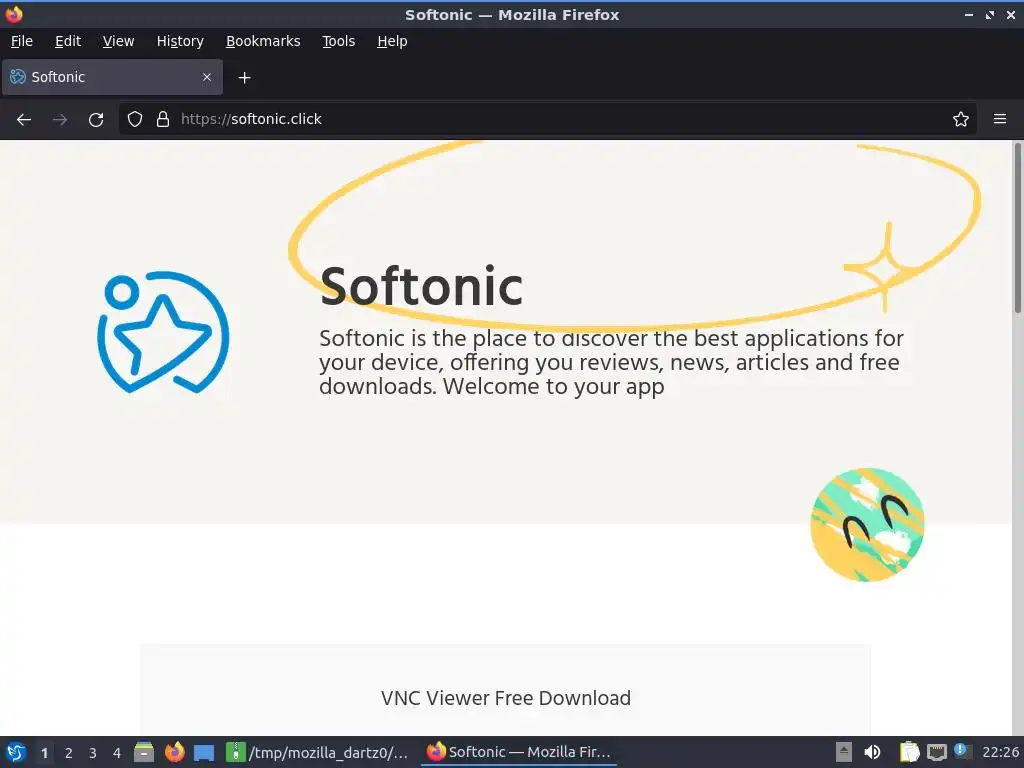Click the Softonic heading text
This screenshot has width=1024, height=768.
point(421,286)
